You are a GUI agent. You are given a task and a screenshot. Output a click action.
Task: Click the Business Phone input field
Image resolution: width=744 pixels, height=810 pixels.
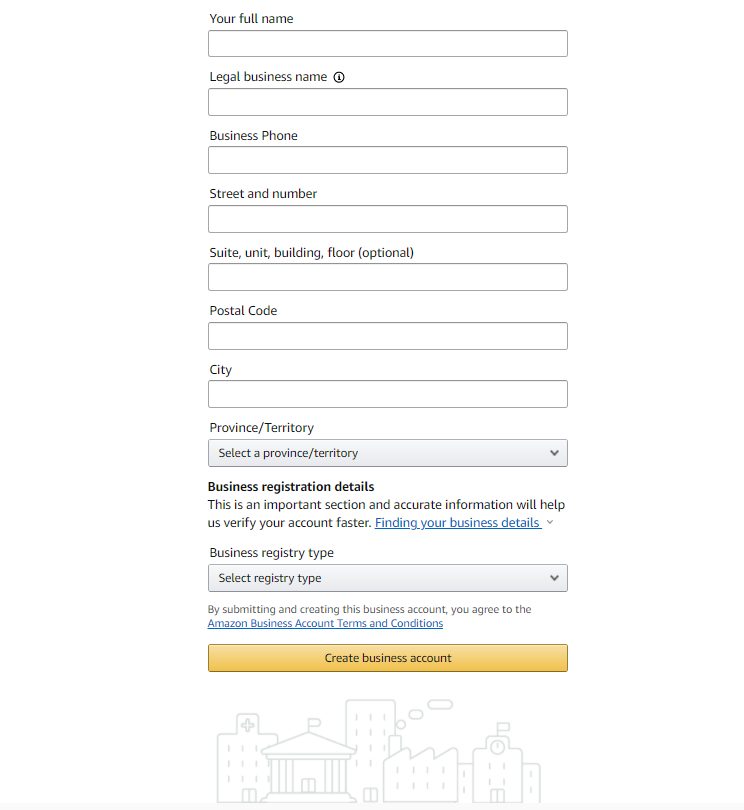[387, 160]
